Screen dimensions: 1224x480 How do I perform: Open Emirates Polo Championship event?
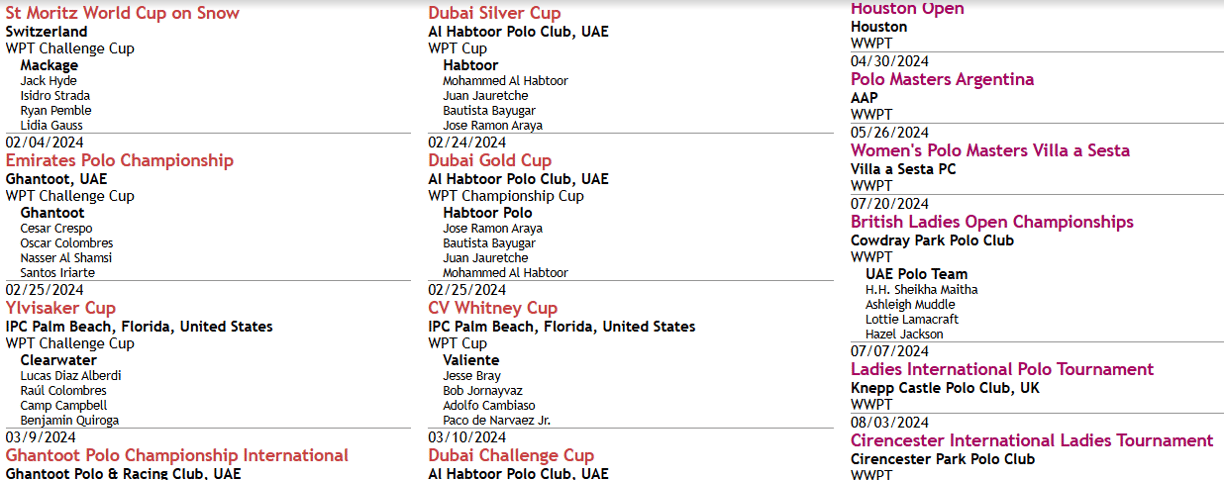pos(119,160)
